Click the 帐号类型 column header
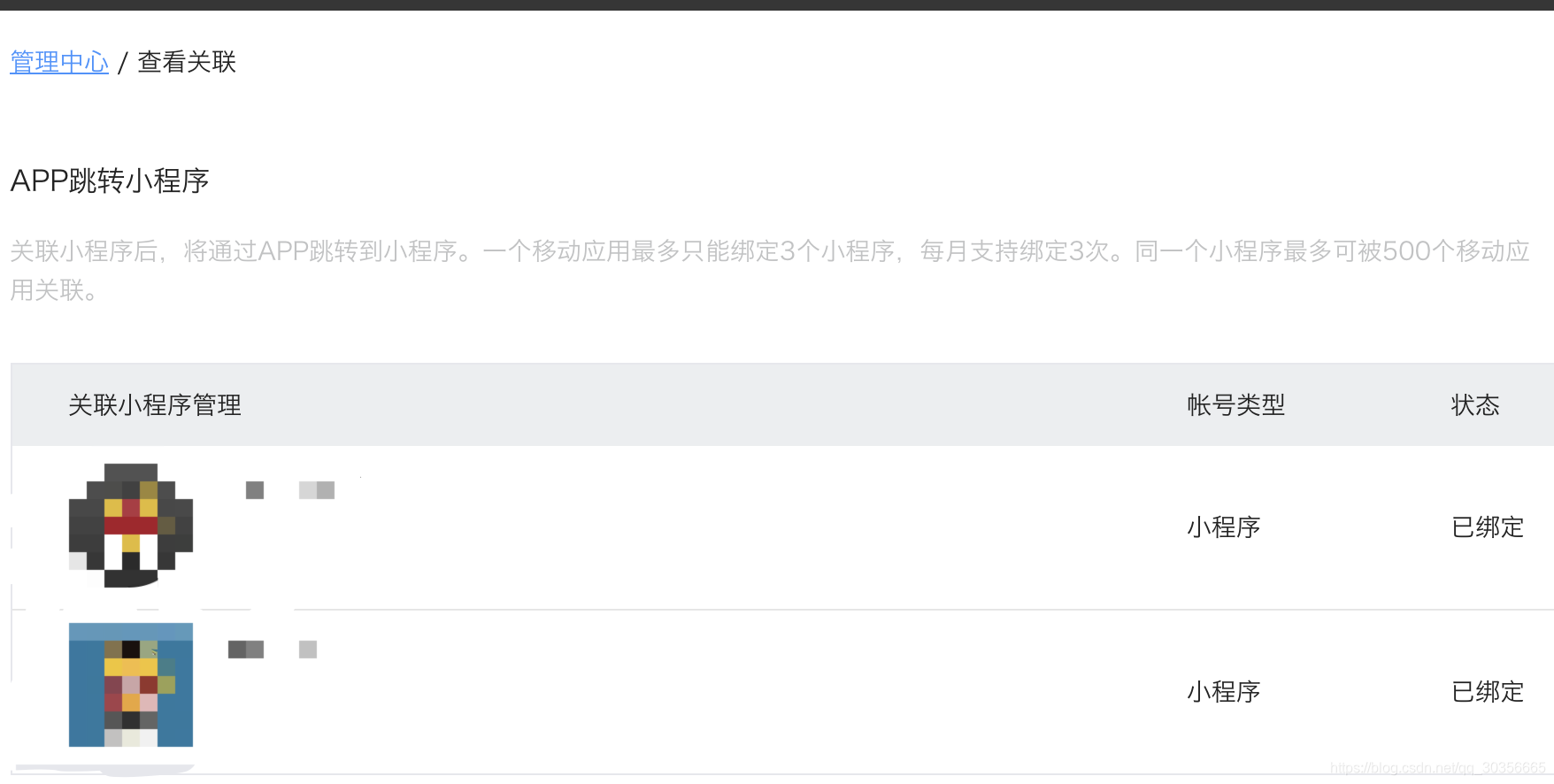Screen dimensions: 1554x784 (x=1236, y=405)
